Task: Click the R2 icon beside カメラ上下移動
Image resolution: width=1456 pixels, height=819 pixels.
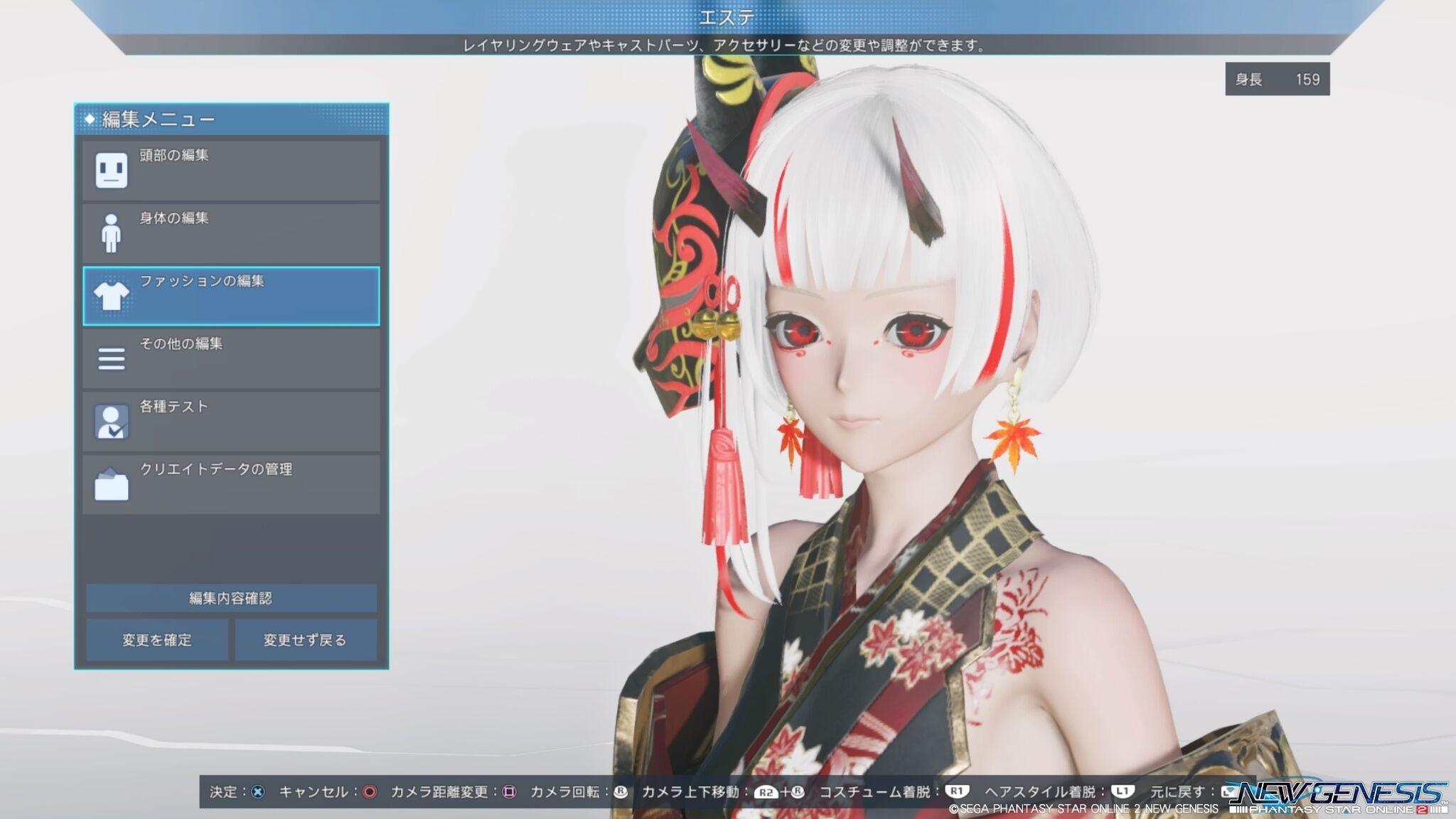Action: coord(766,792)
